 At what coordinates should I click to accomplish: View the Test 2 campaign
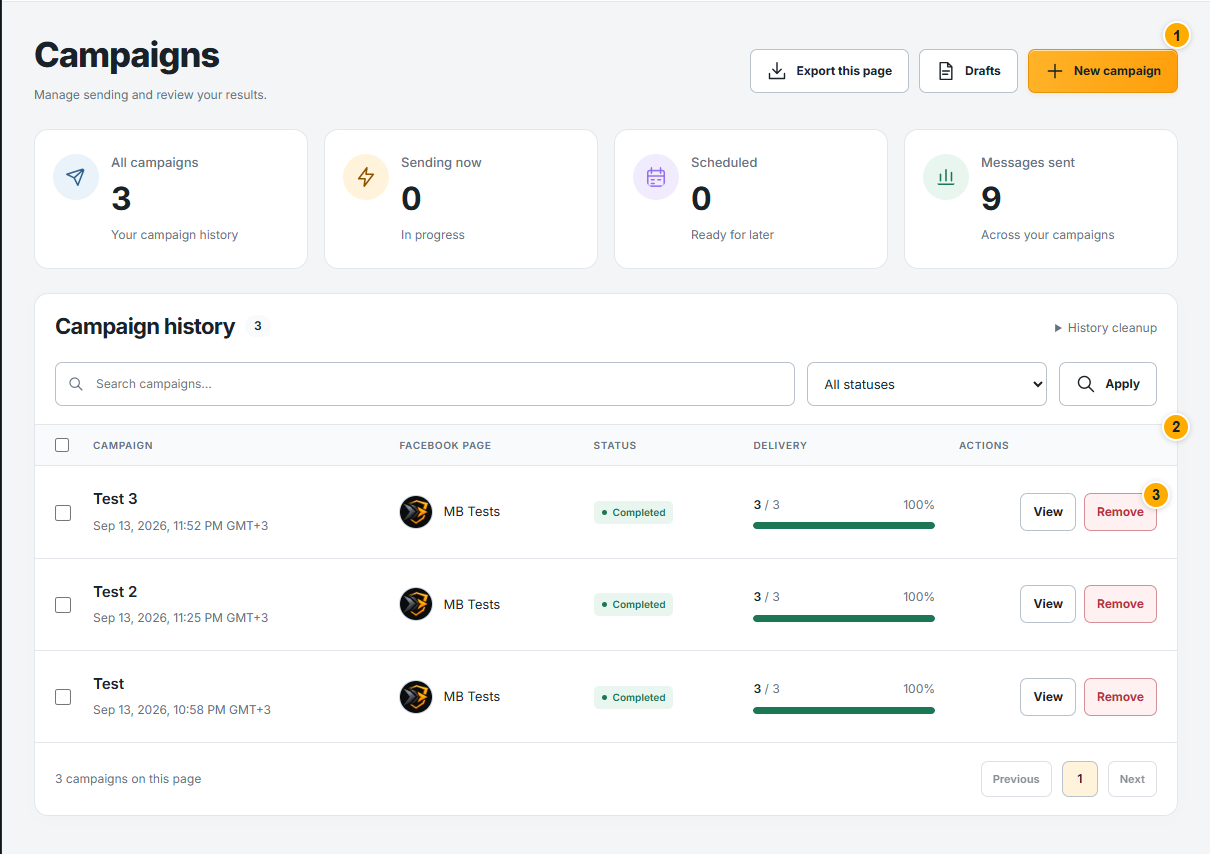pos(1048,604)
